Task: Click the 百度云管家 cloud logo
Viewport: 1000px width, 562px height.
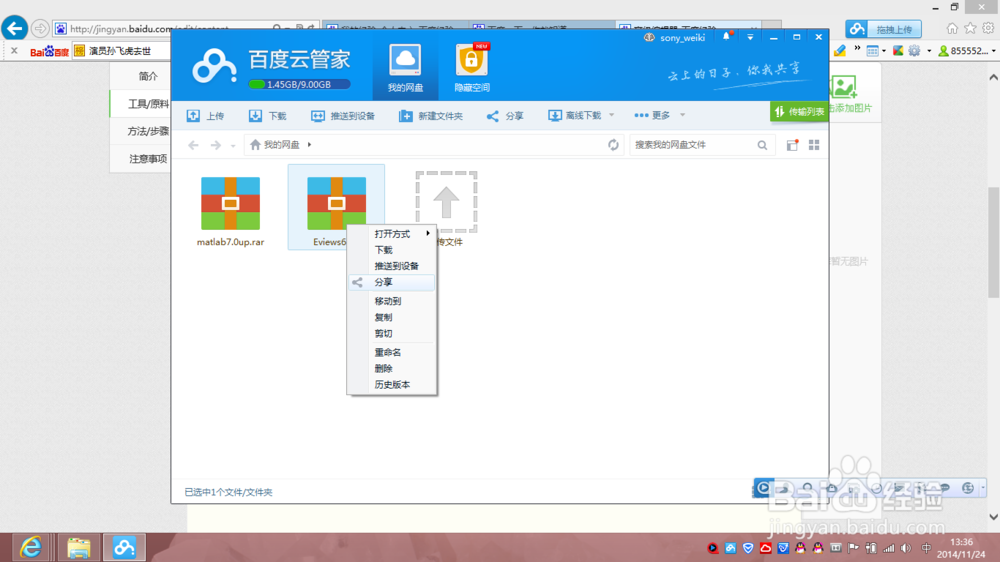Action: click(214, 66)
